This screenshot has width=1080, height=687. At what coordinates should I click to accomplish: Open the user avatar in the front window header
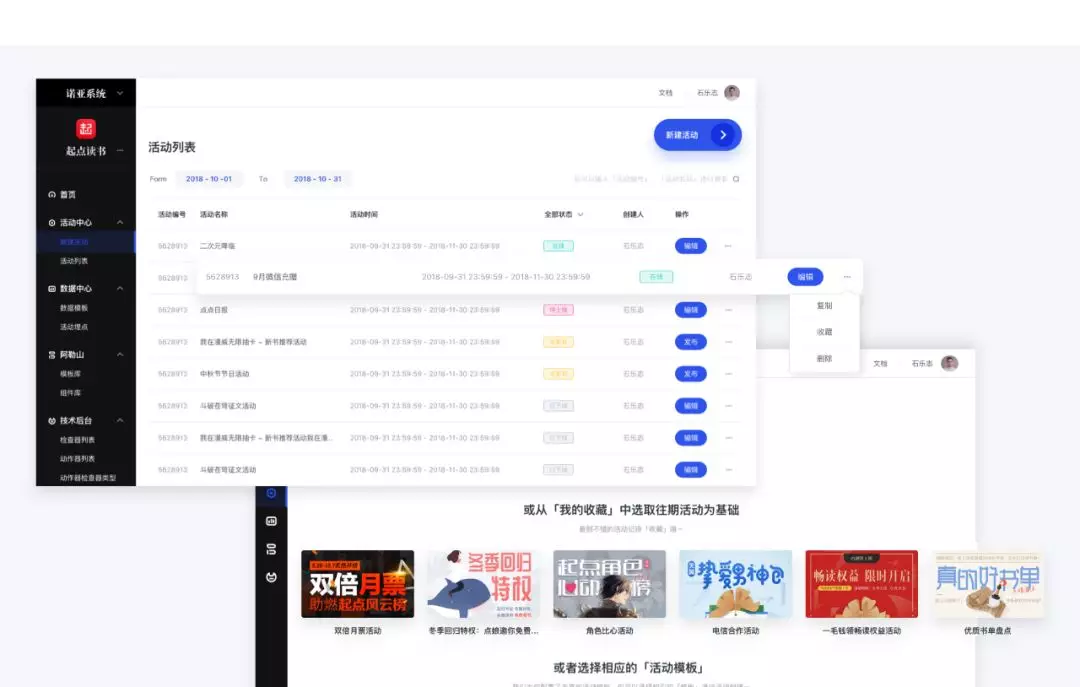[x=731, y=92]
